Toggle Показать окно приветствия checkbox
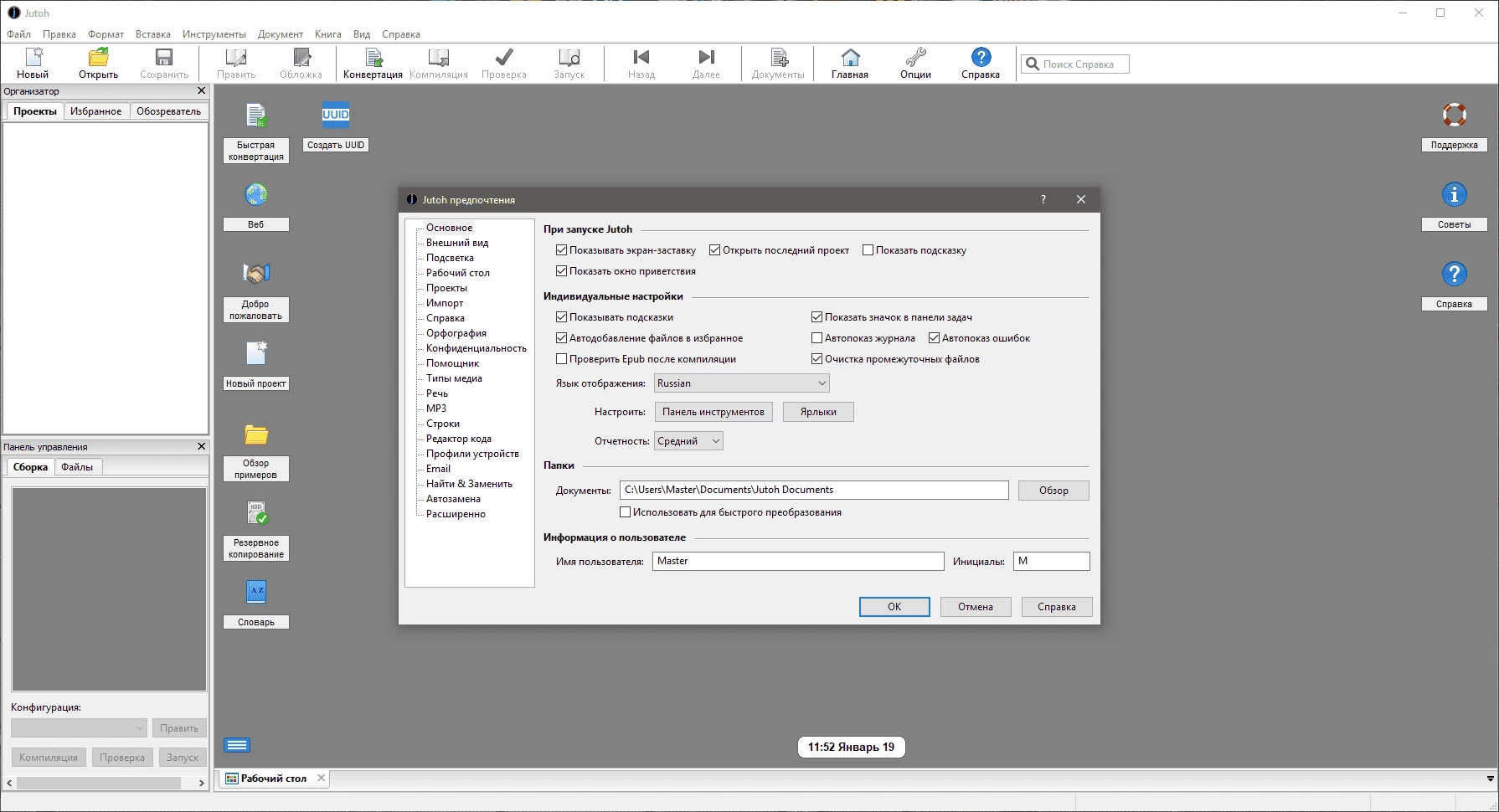1499x812 pixels. pos(562,271)
